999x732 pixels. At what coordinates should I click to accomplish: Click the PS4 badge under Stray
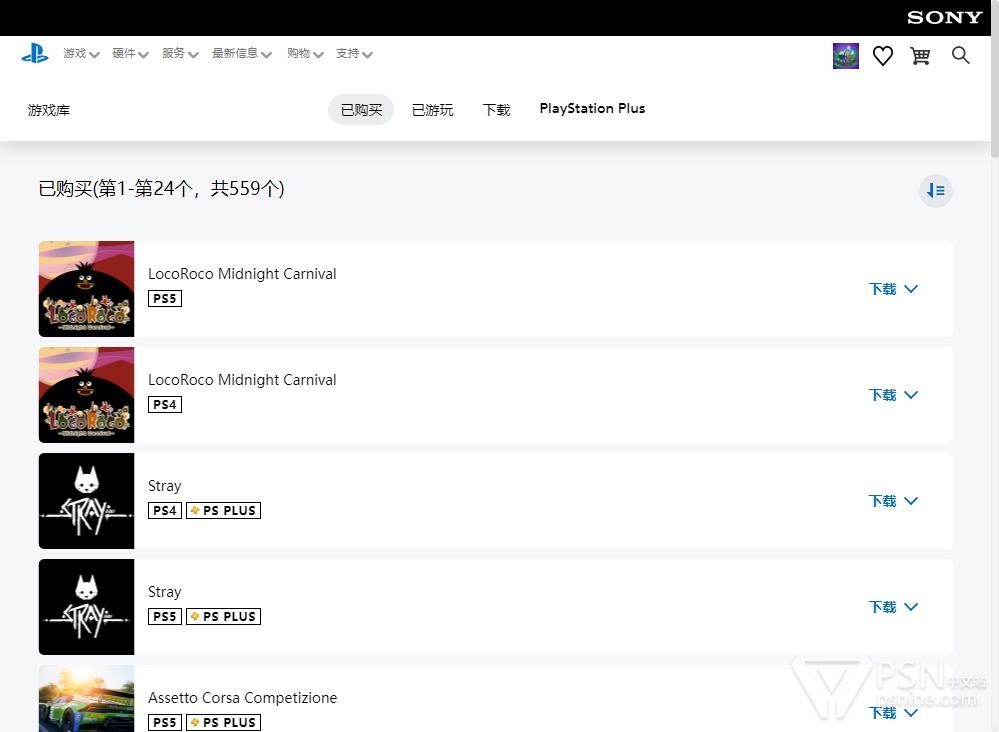pos(165,510)
